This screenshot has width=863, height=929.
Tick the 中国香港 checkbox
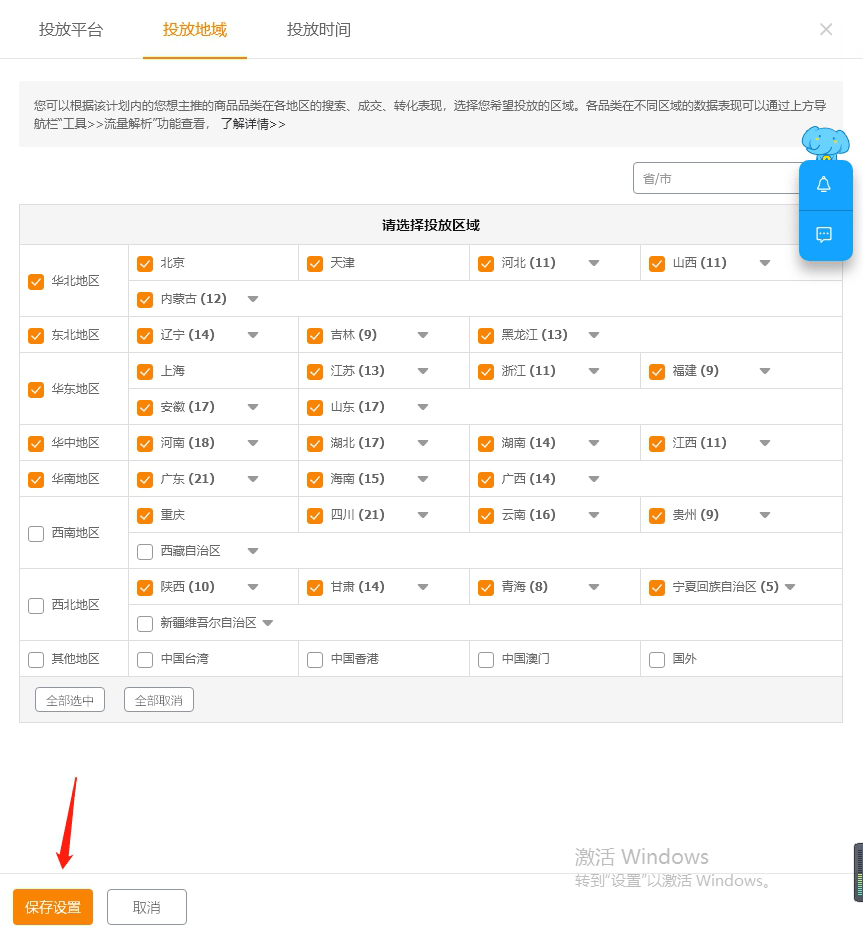315,660
